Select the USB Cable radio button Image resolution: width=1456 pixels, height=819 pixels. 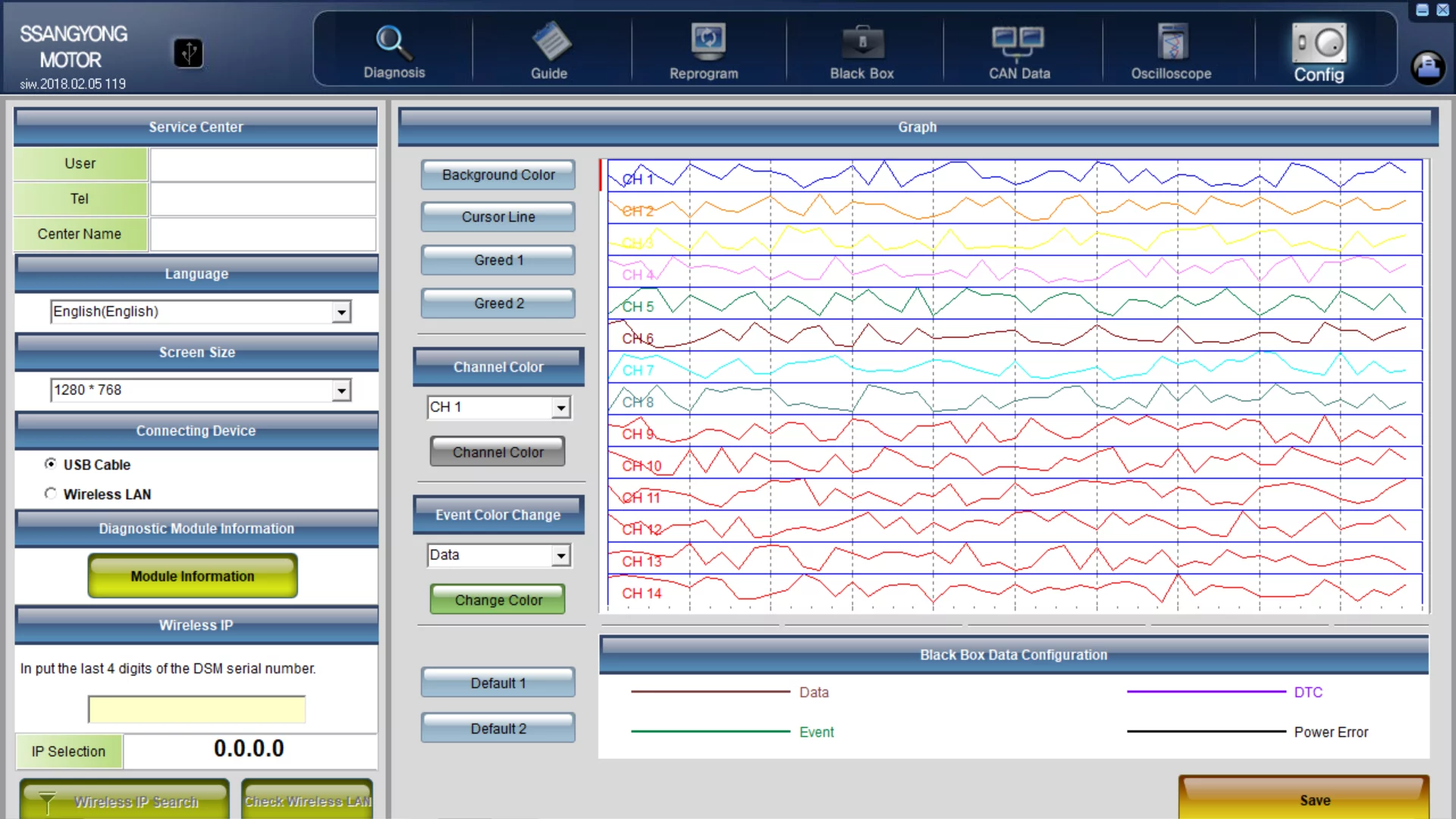[x=51, y=463]
